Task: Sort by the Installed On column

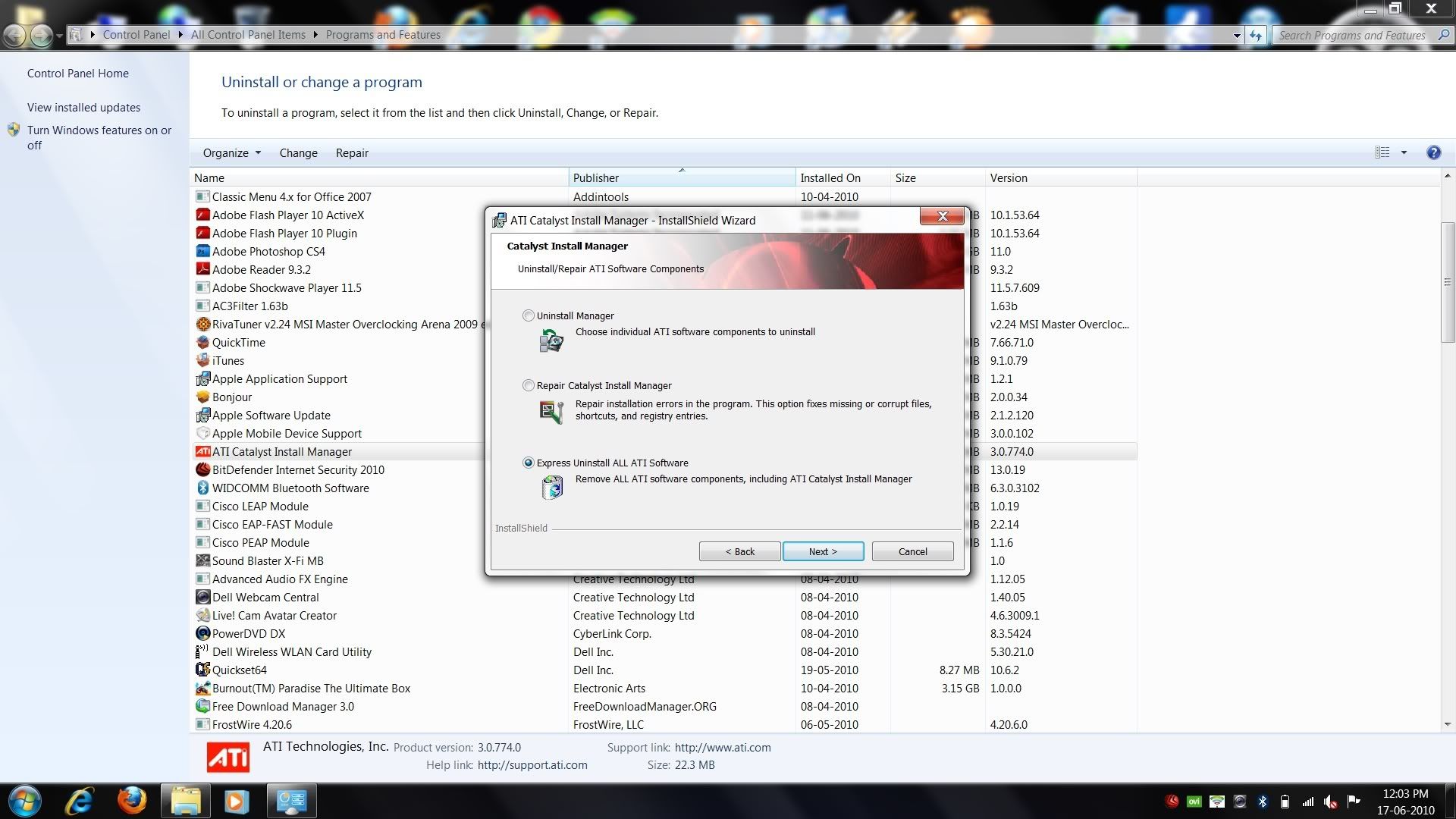Action: tap(843, 177)
